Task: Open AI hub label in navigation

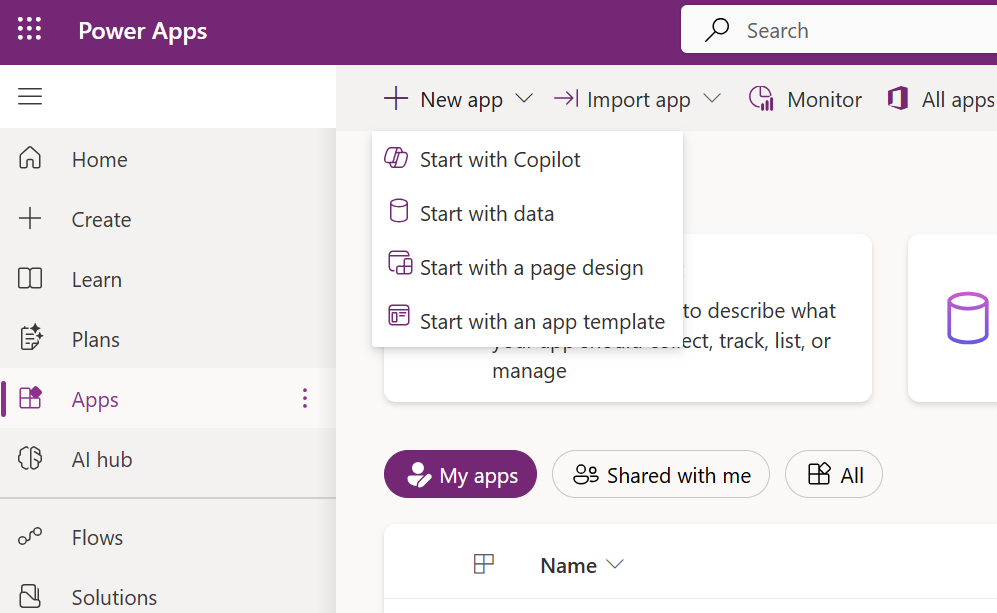Action: (x=102, y=459)
